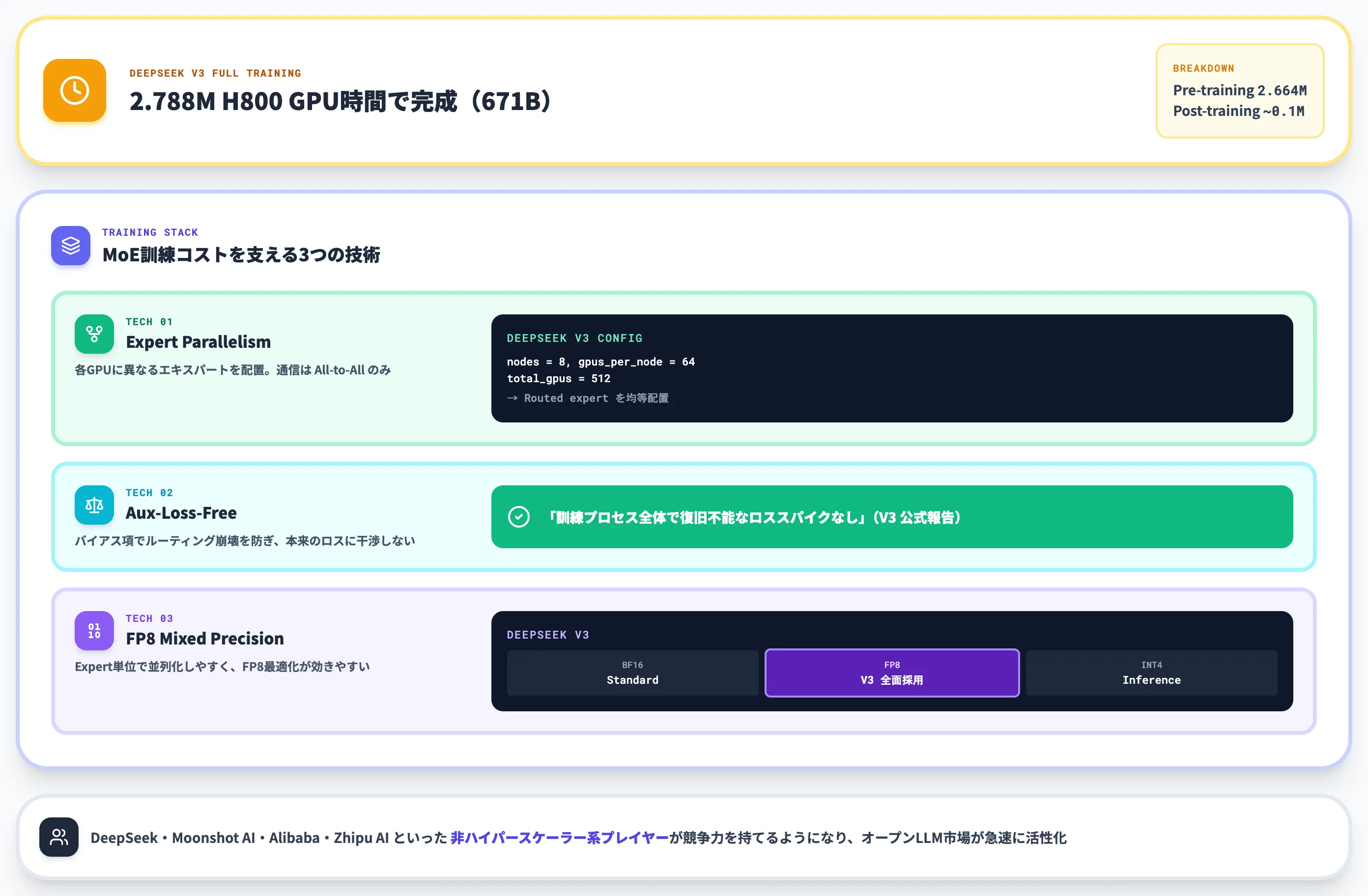Viewport: 1368px width, 896px height.
Task: Click the purple layers stack icon
Action: point(71,246)
